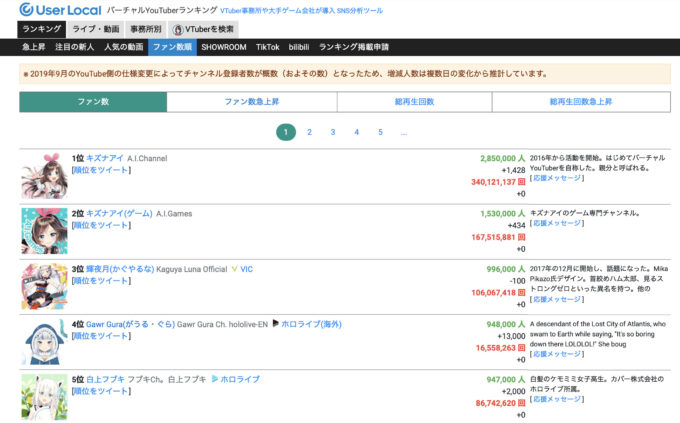This screenshot has width=680, height=423.
Task: Open the Gawr Gura(がうる・ぐら) name link
Action: tap(131, 324)
